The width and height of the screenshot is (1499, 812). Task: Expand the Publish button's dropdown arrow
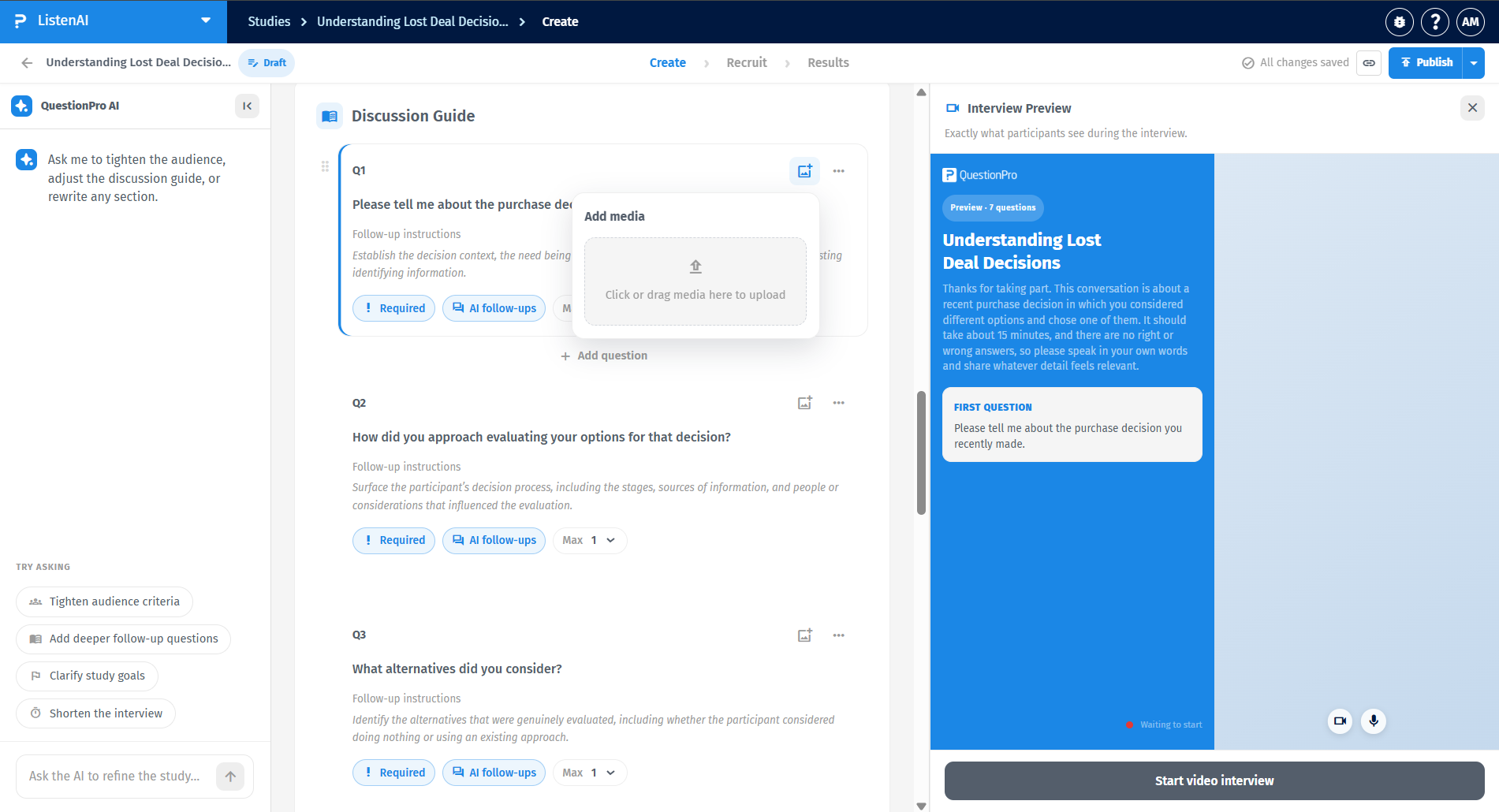point(1474,63)
